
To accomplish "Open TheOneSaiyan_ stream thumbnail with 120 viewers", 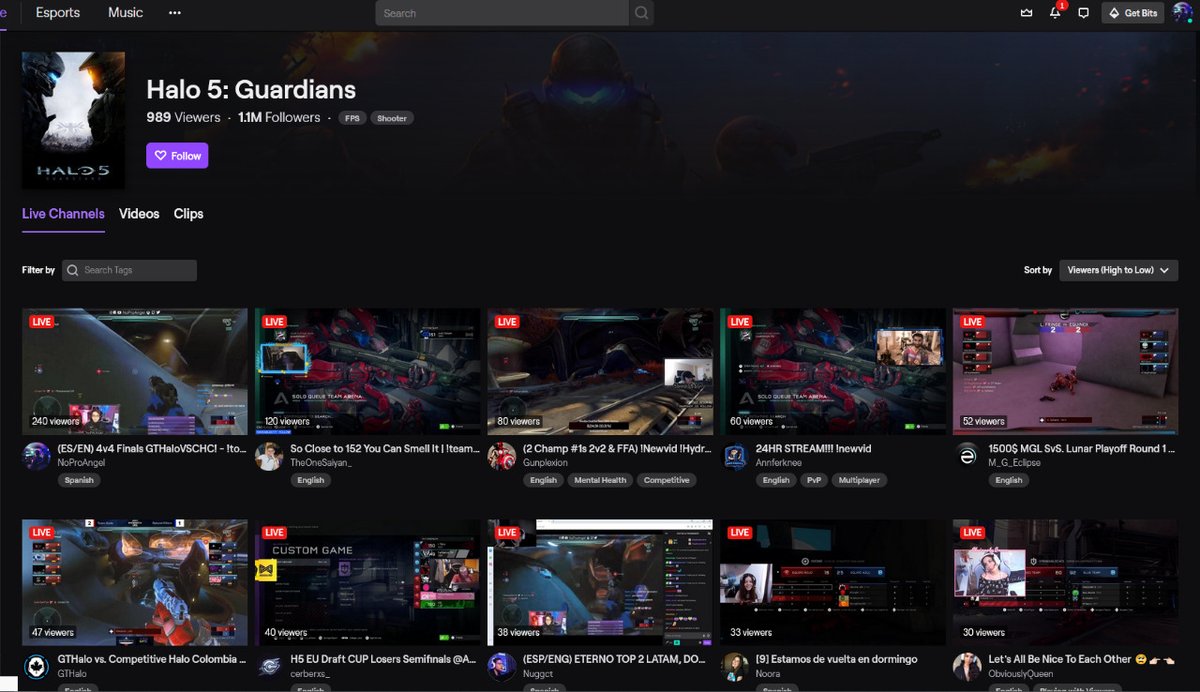I will coord(368,371).
